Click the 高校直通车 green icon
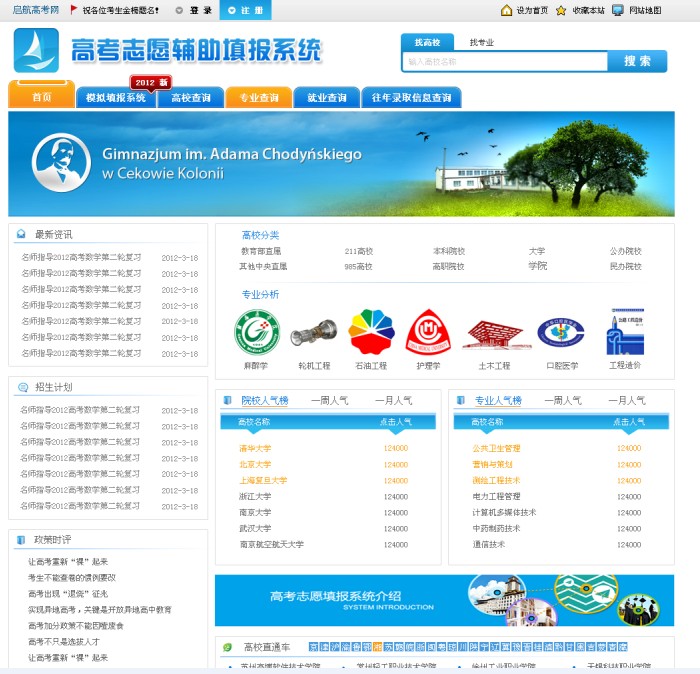This screenshot has width=700, height=674. pos(228,647)
